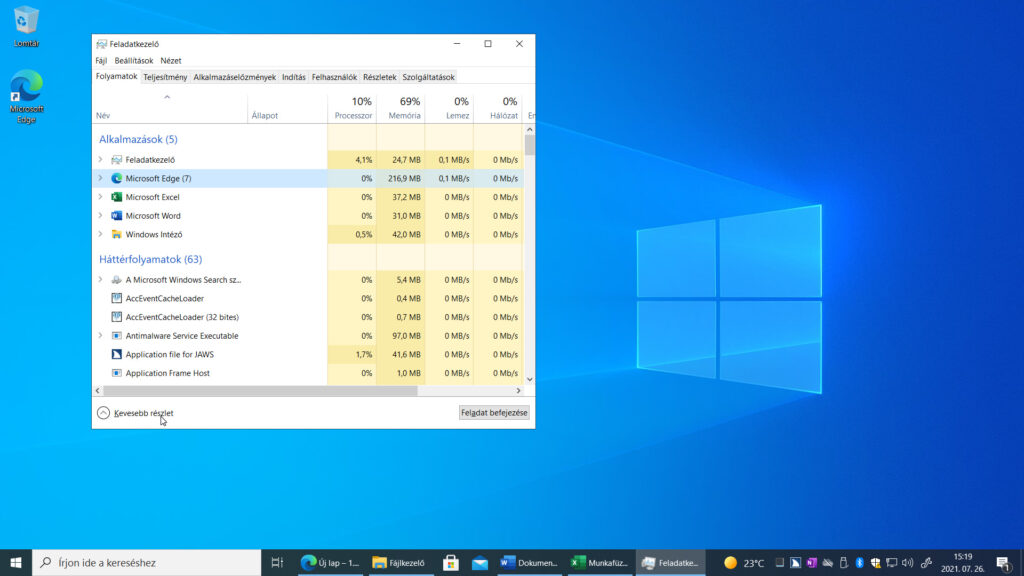Open the Beállítások menu

133,61
